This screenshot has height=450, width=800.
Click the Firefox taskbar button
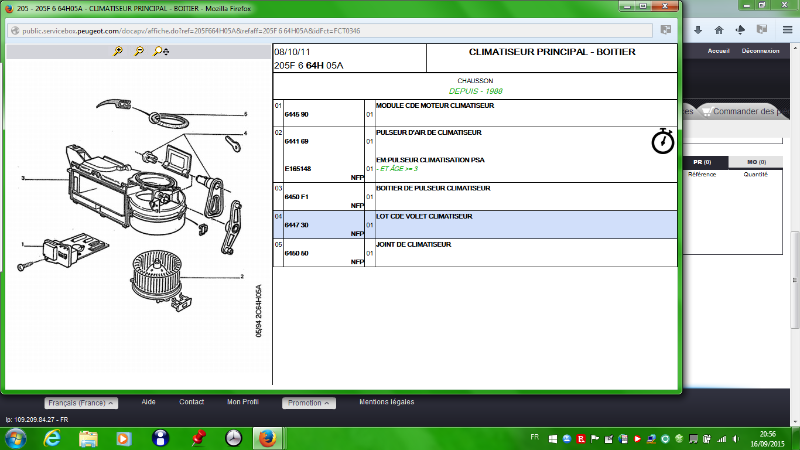pos(267,438)
